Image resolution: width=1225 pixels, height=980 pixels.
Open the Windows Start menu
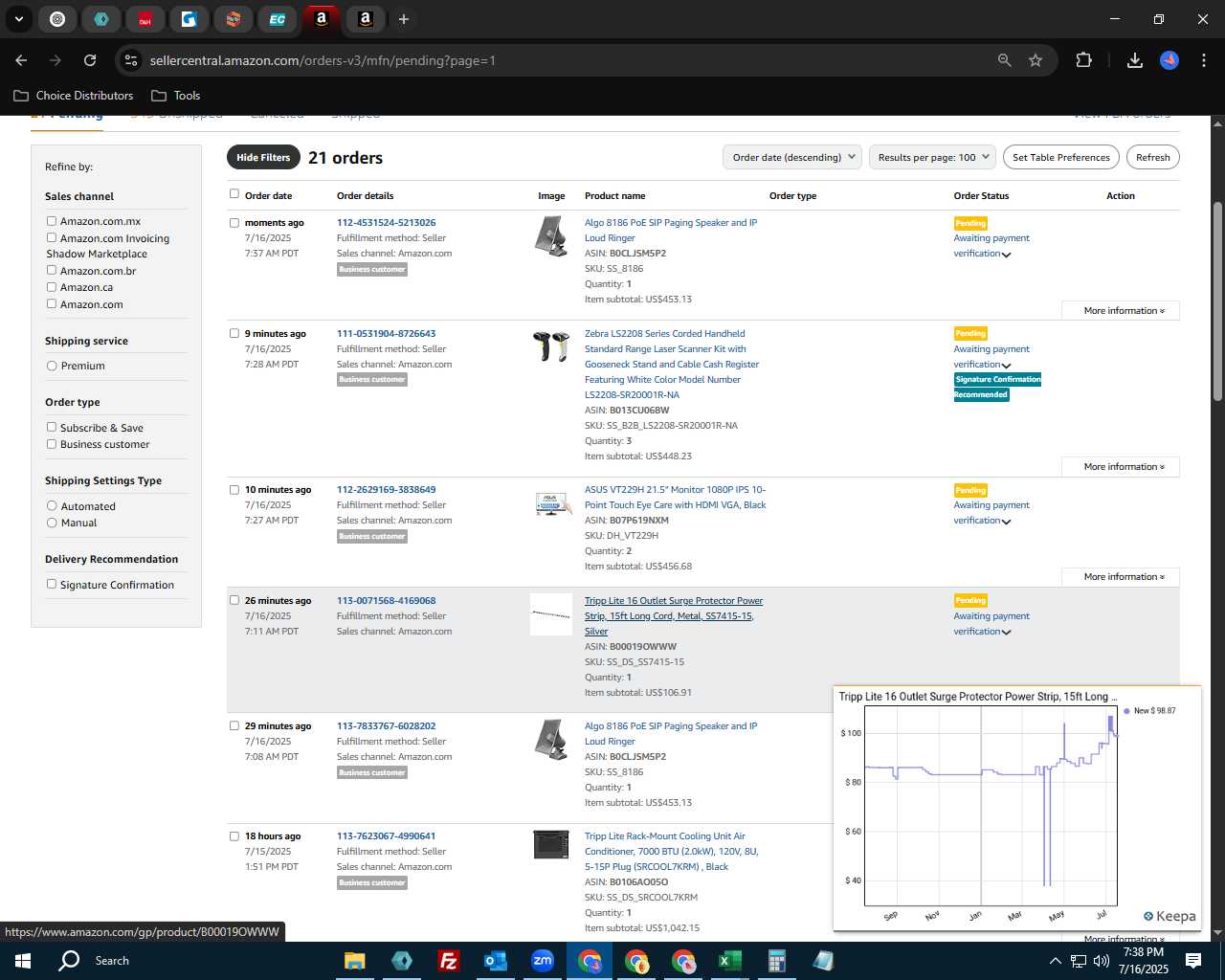coord(23,961)
